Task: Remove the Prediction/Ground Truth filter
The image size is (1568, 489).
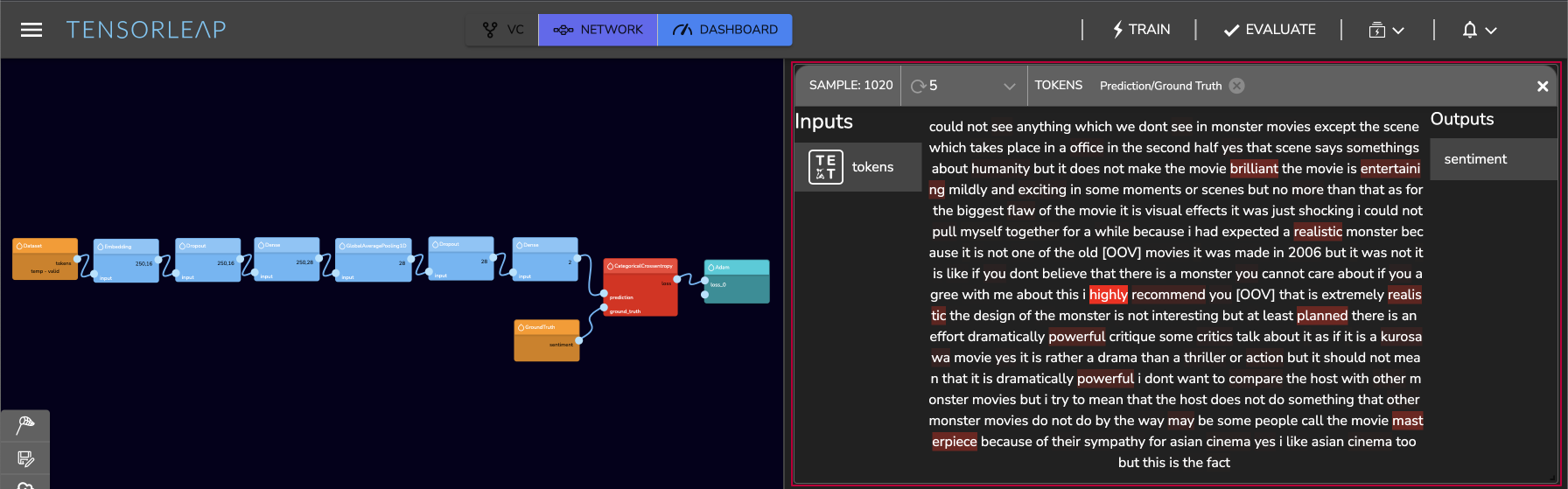Action: [x=1236, y=86]
